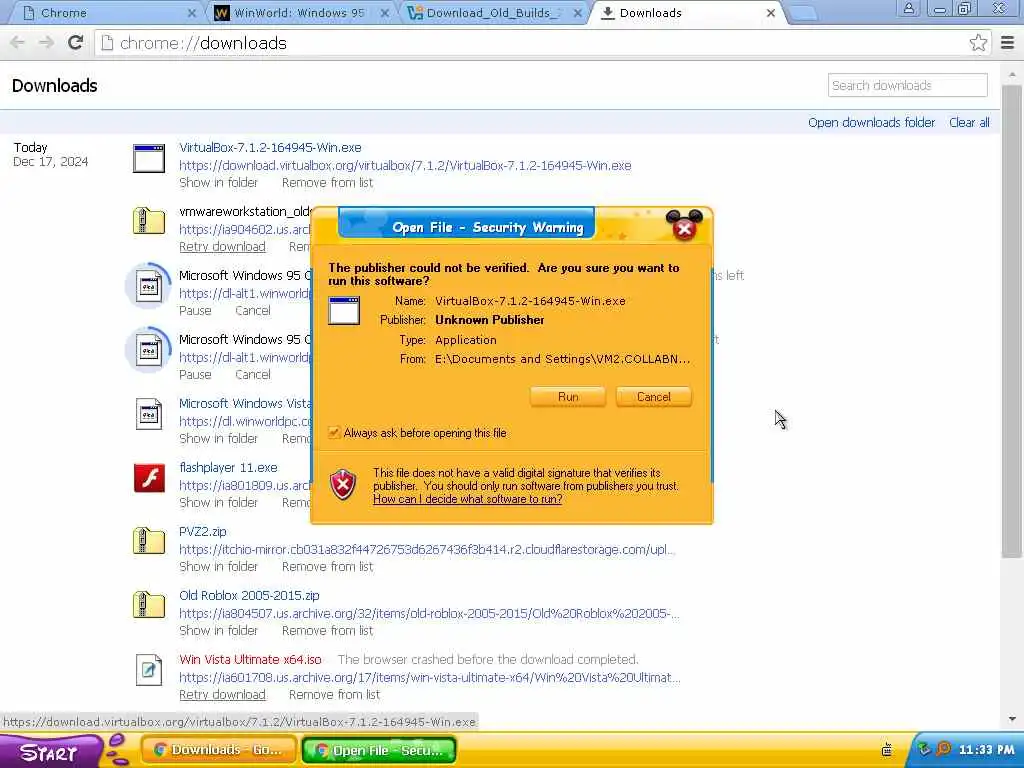This screenshot has width=1024, height=768.
Task: Close the WinWorld: Windows 95 tab
Action: 385,13
